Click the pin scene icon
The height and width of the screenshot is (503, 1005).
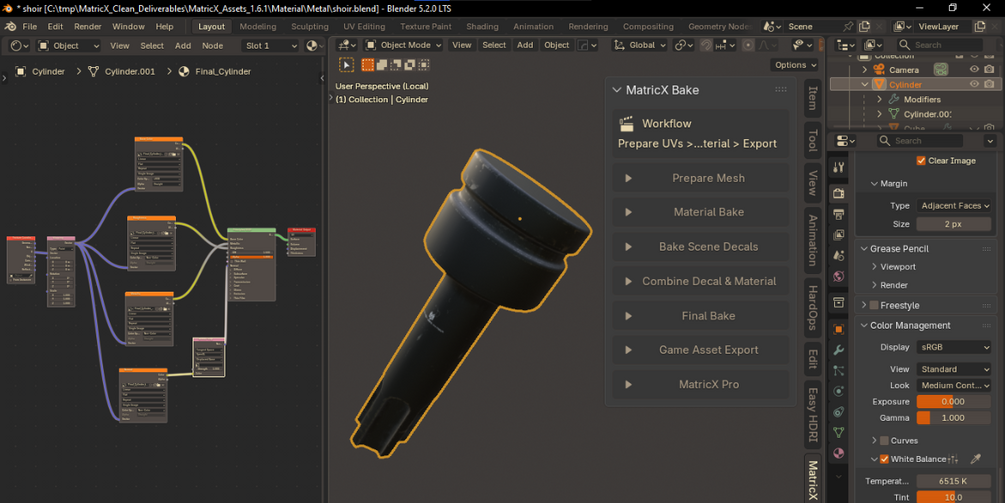coord(848,26)
